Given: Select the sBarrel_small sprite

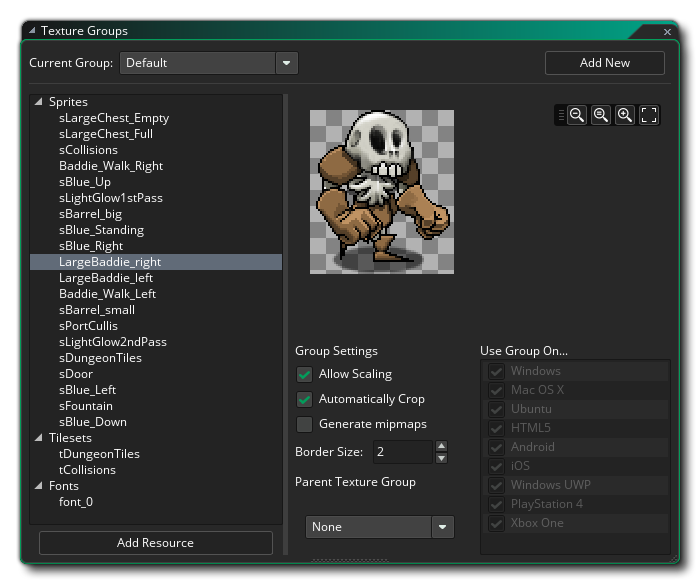Looking at the screenshot, I should click(156, 310).
